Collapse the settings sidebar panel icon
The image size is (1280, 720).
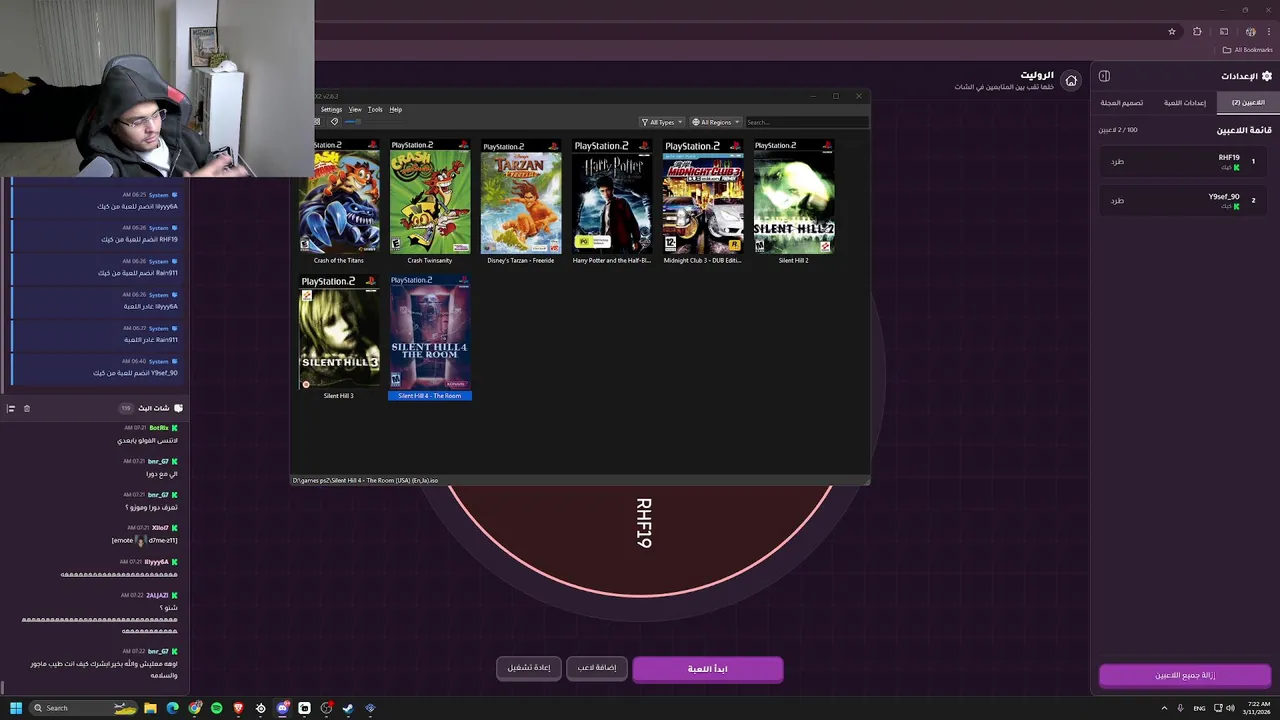(1104, 76)
